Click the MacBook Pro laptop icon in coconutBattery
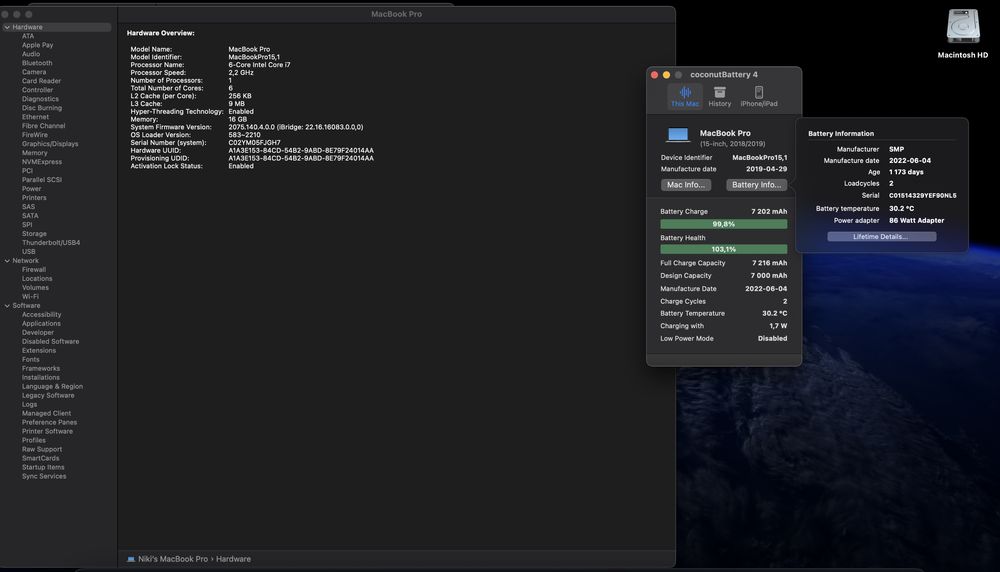 pos(677,135)
